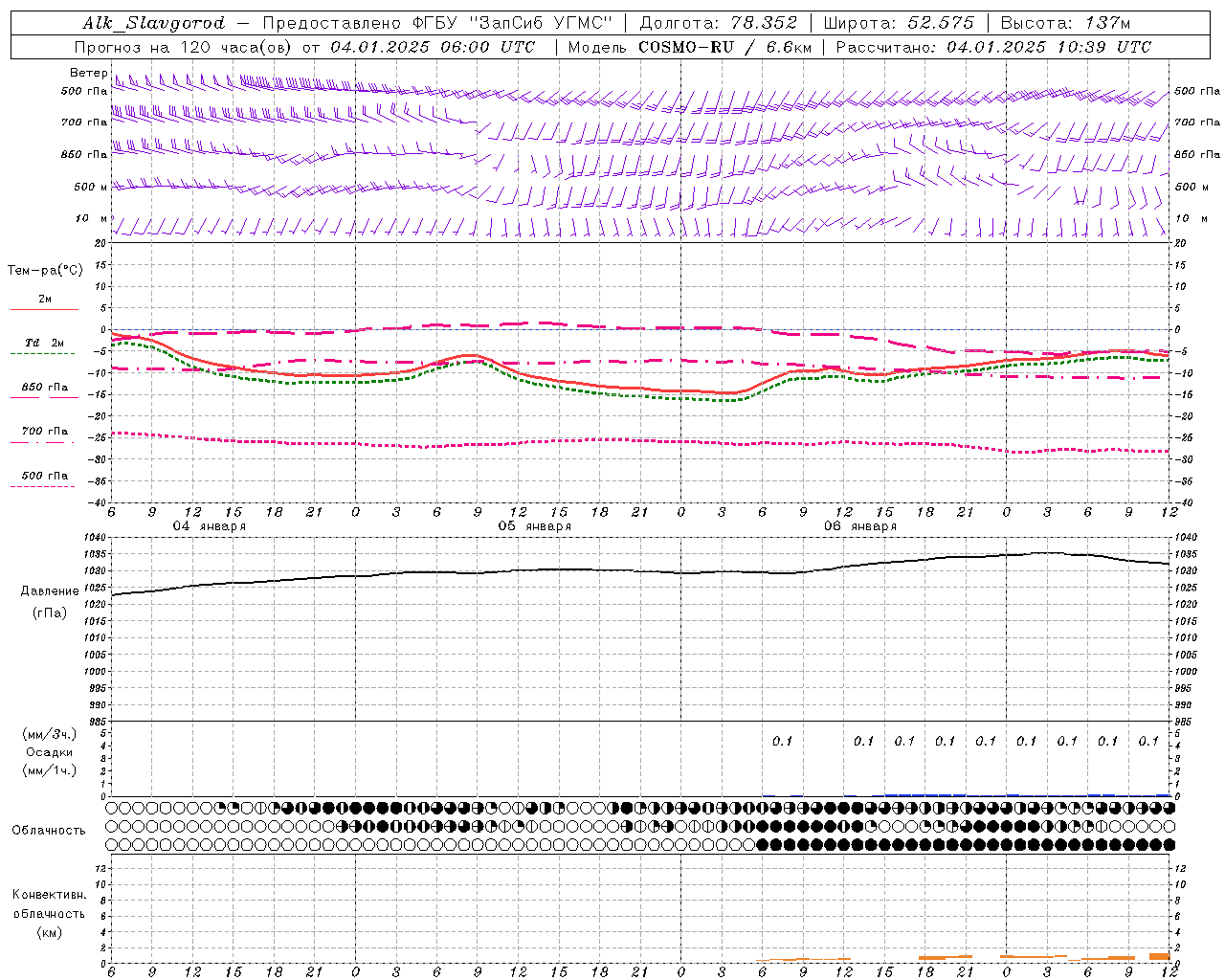Click the 700 гПа temperature legend label
The image size is (1225, 980).
click(x=45, y=432)
